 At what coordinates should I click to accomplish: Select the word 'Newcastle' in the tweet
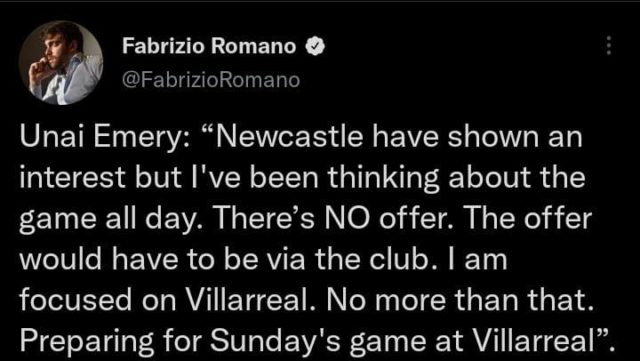pos(290,137)
